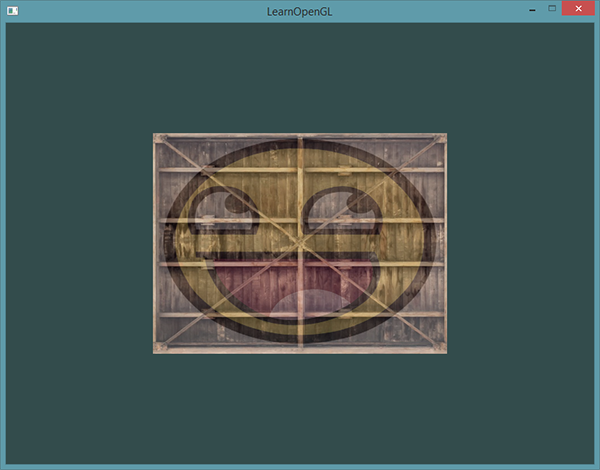Minimize the LearnOpenGL window

[527, 9]
